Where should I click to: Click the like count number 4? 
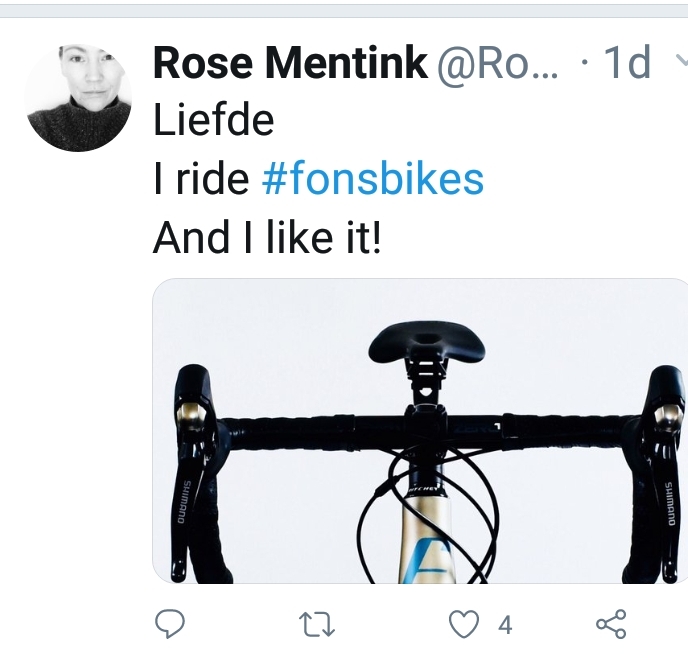[505, 626]
